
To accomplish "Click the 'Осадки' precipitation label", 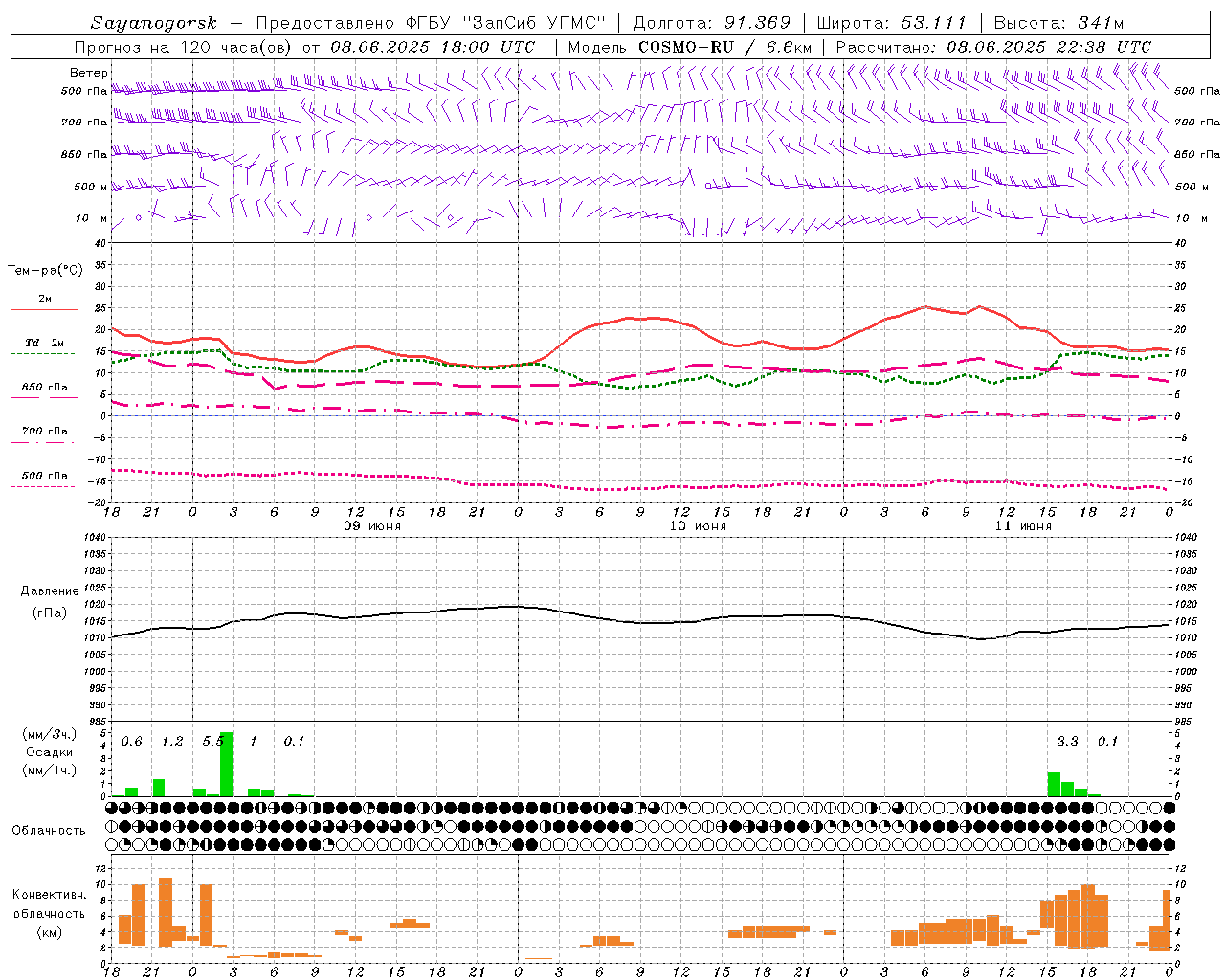I will coord(49,752).
